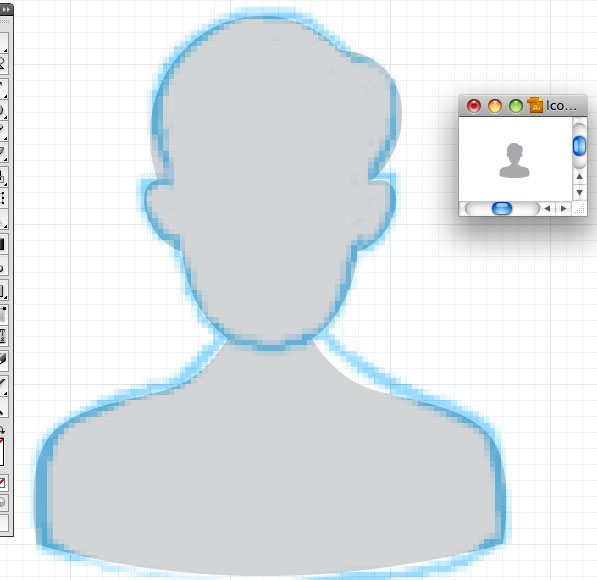
Task: Select the Ellipse shape tool
Action: [2, 110]
